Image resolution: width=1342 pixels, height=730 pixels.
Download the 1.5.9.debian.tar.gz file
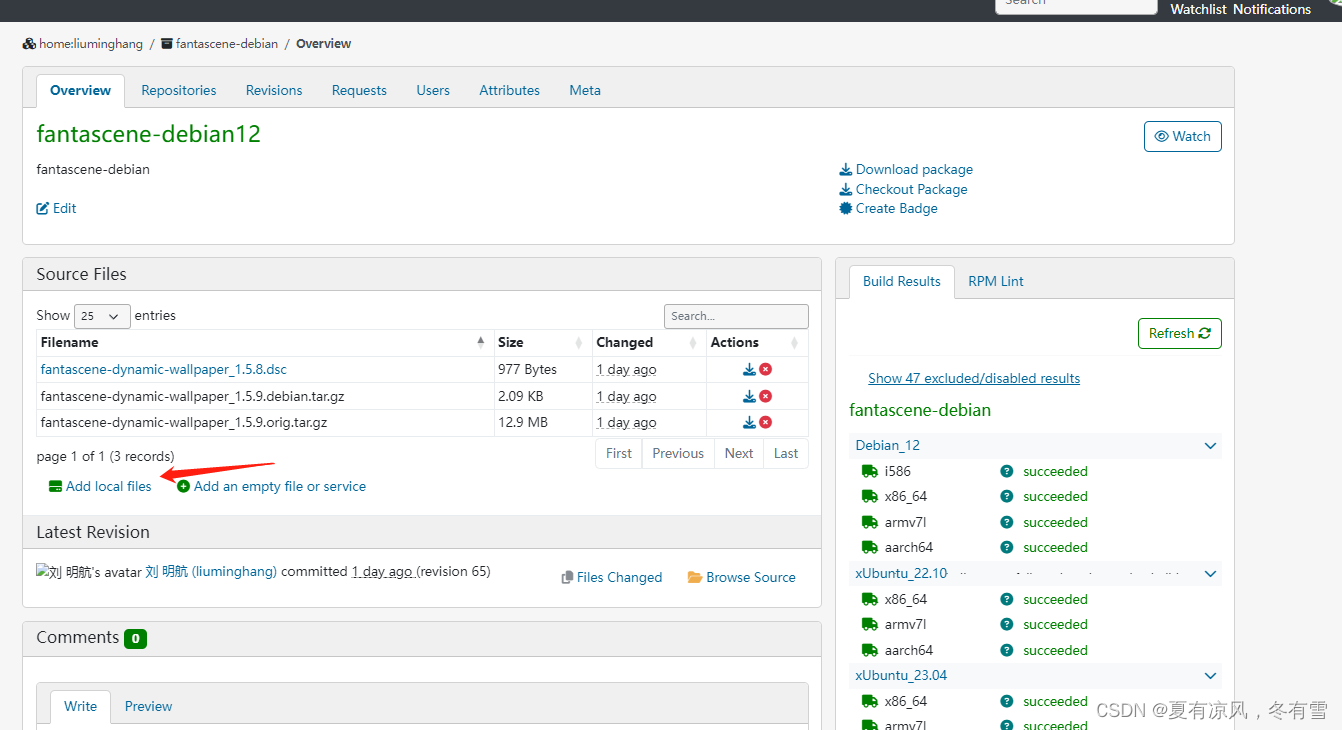pos(749,396)
